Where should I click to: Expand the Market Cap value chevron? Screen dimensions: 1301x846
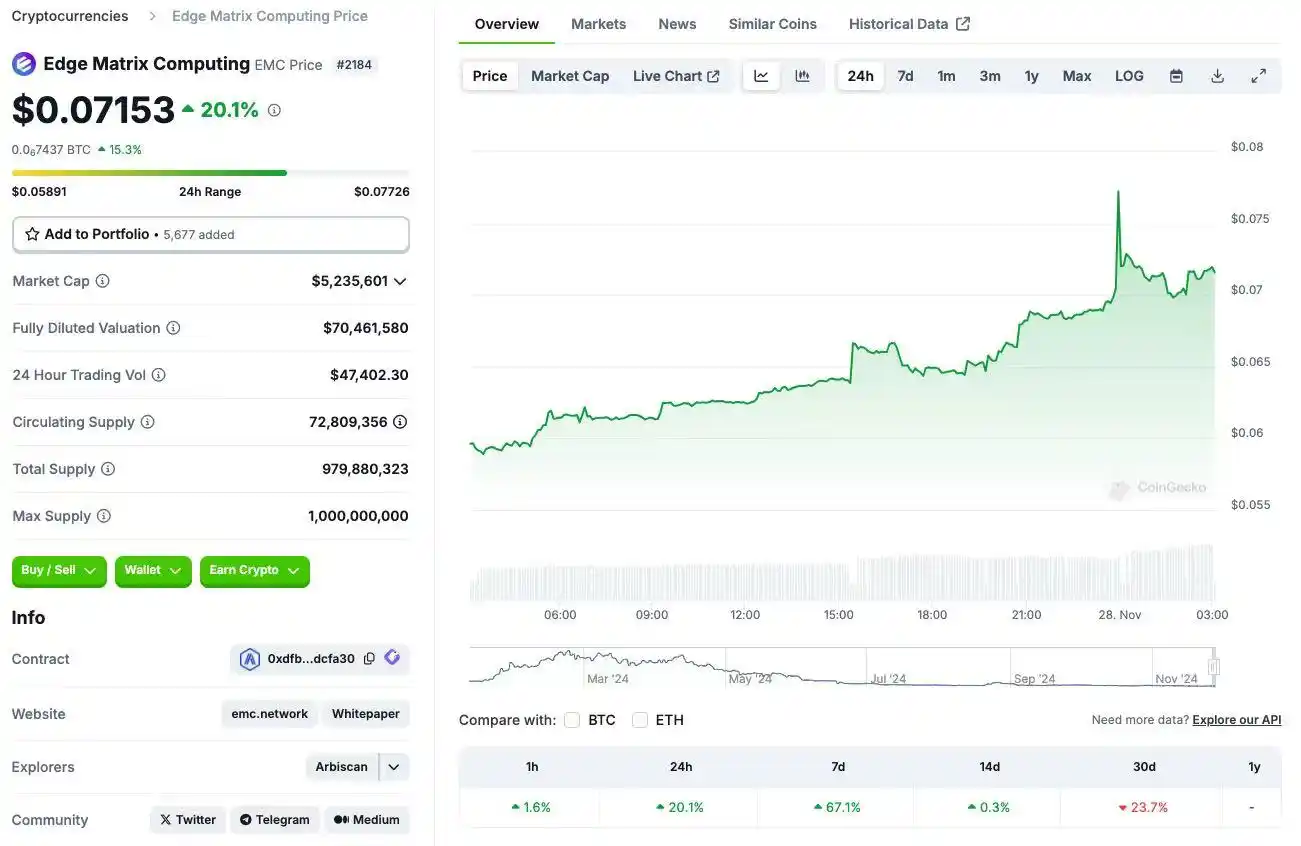pyautogui.click(x=400, y=282)
